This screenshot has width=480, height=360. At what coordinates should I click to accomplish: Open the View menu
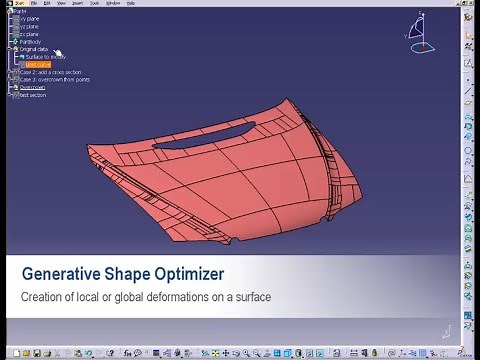(61, 3)
